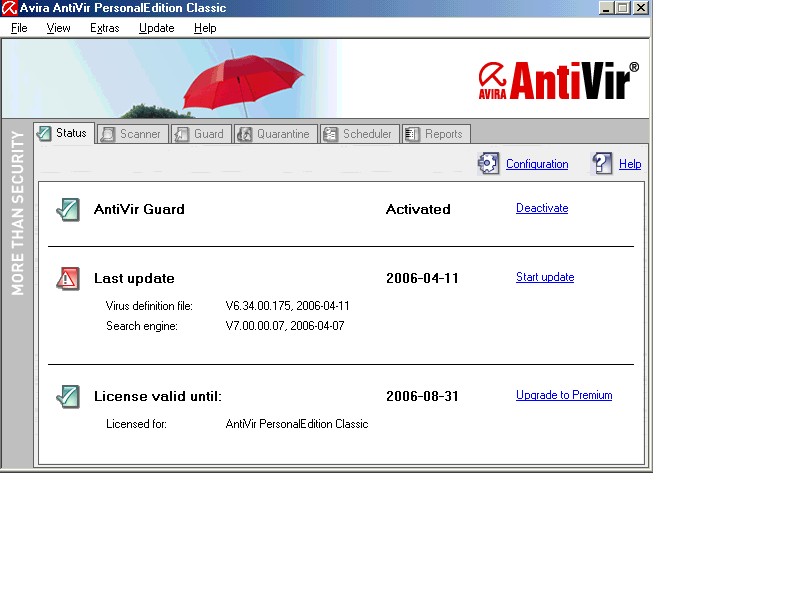Switch to the Status tab
Viewport: 800px width, 600px height.
[64, 133]
